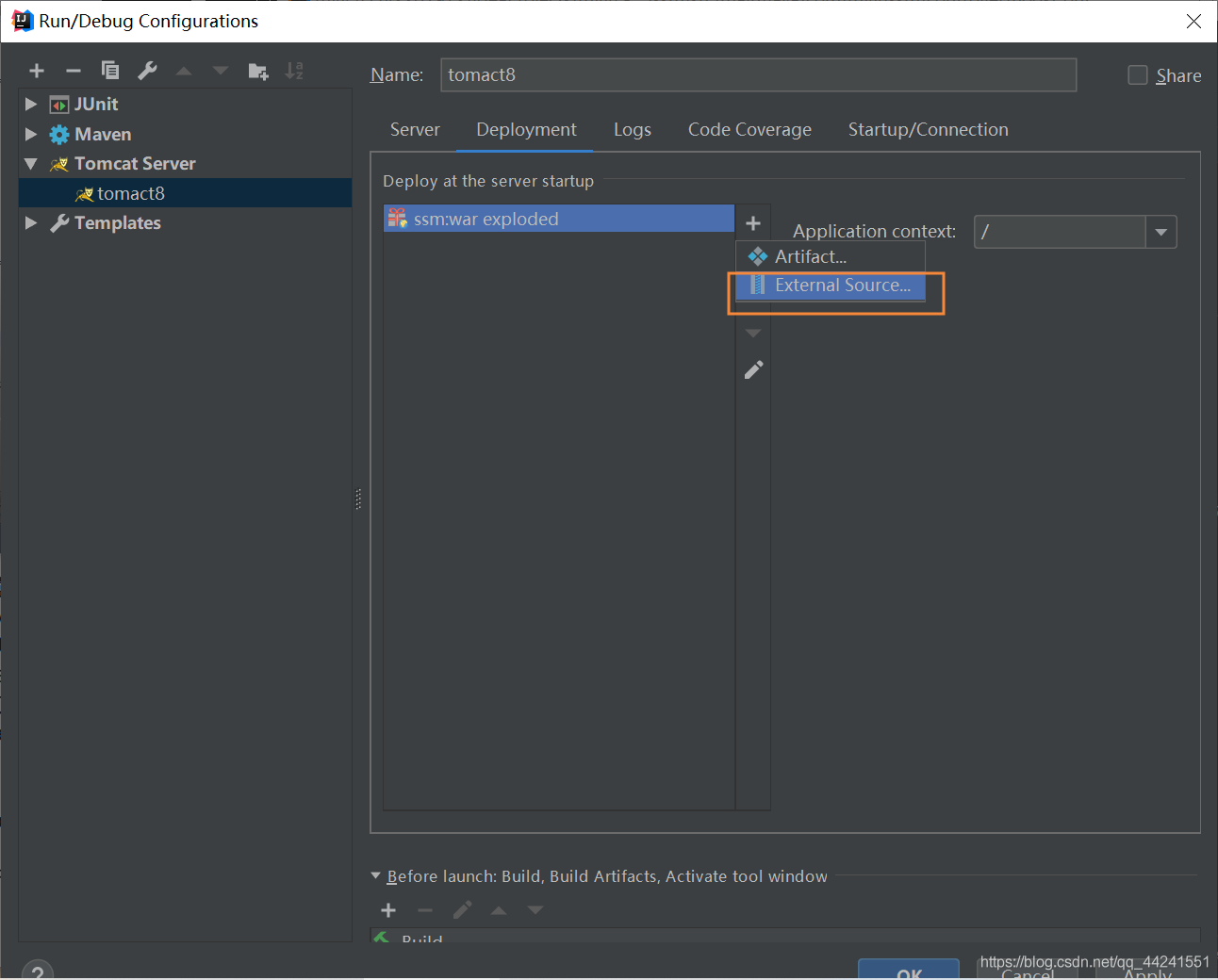Edit deployment item pencil icon
Screen dimensions: 1218x980
pos(753,370)
